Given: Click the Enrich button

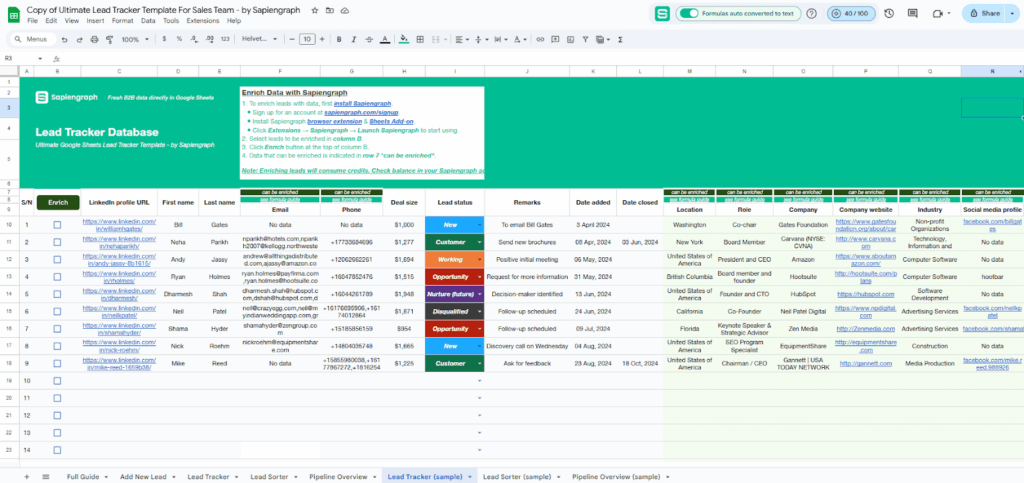Looking at the screenshot, I should click(57, 202).
